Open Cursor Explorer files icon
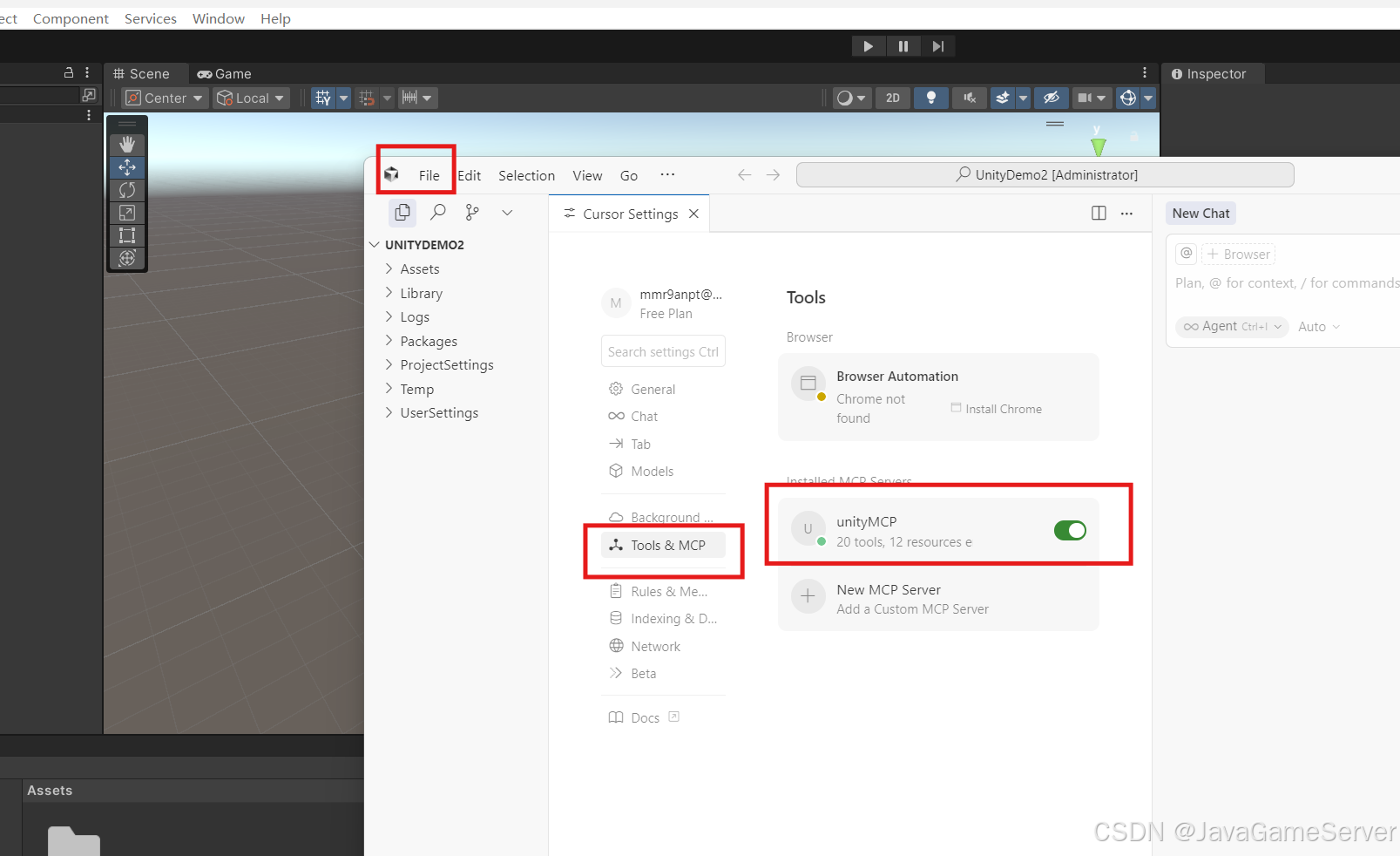This screenshot has height=856, width=1400. point(402,212)
